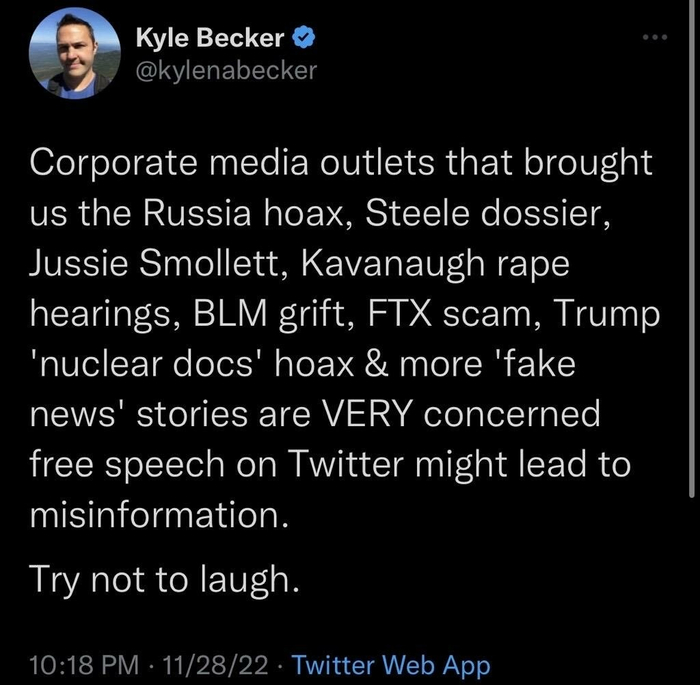This screenshot has height=685, width=700.
Task: Click the Kyle Becker display name
Action: click(211, 41)
